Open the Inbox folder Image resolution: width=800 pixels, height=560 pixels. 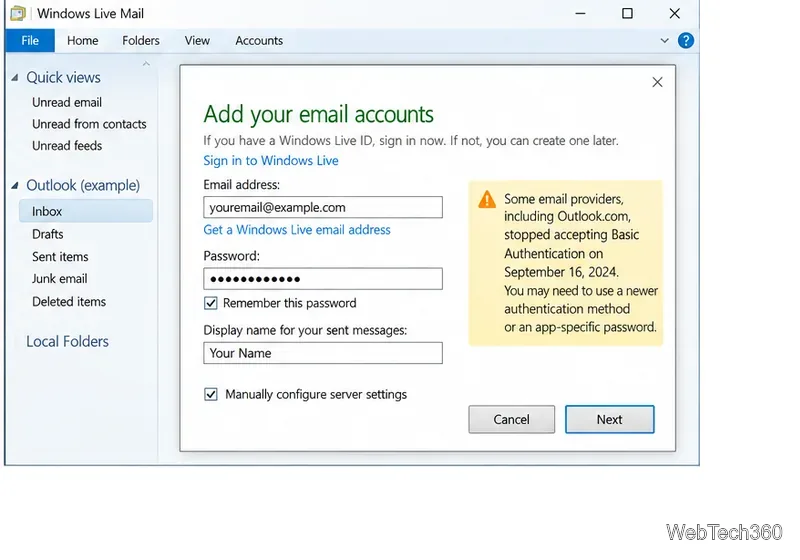[86, 211]
